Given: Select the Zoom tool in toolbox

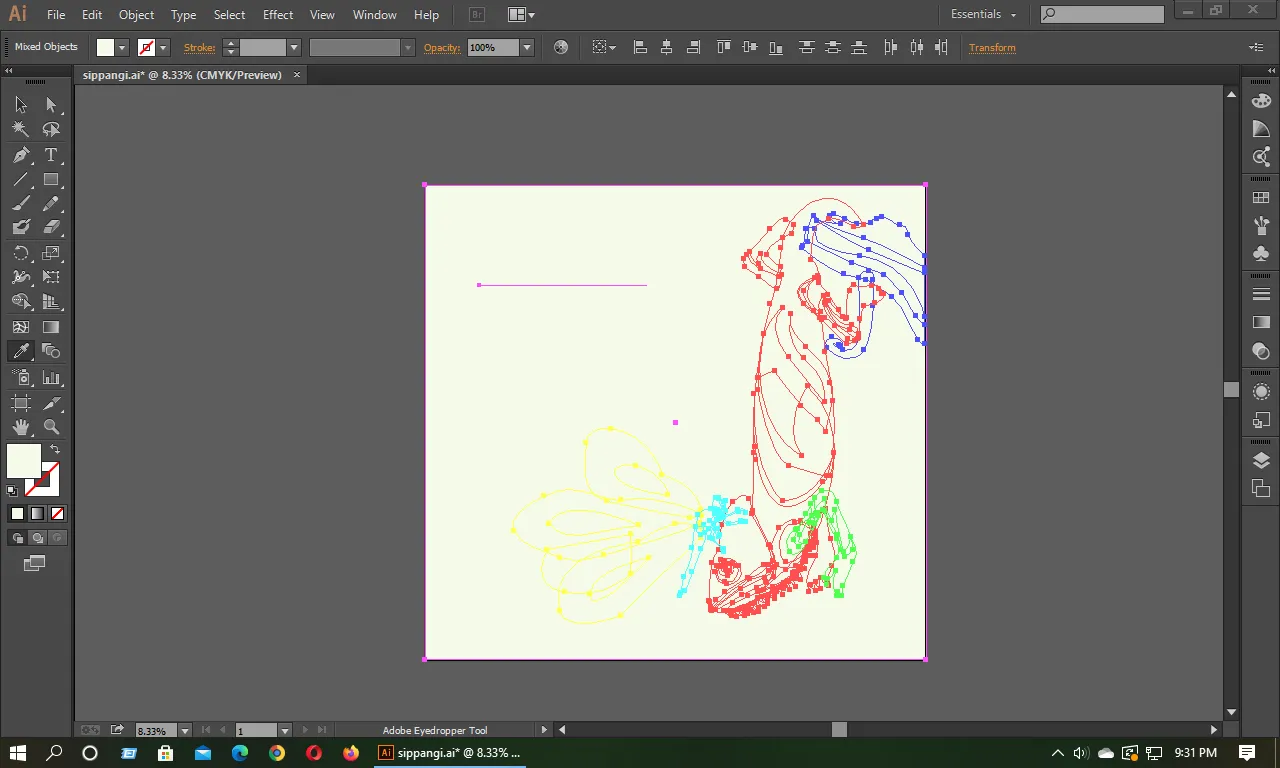Looking at the screenshot, I should click(51, 427).
